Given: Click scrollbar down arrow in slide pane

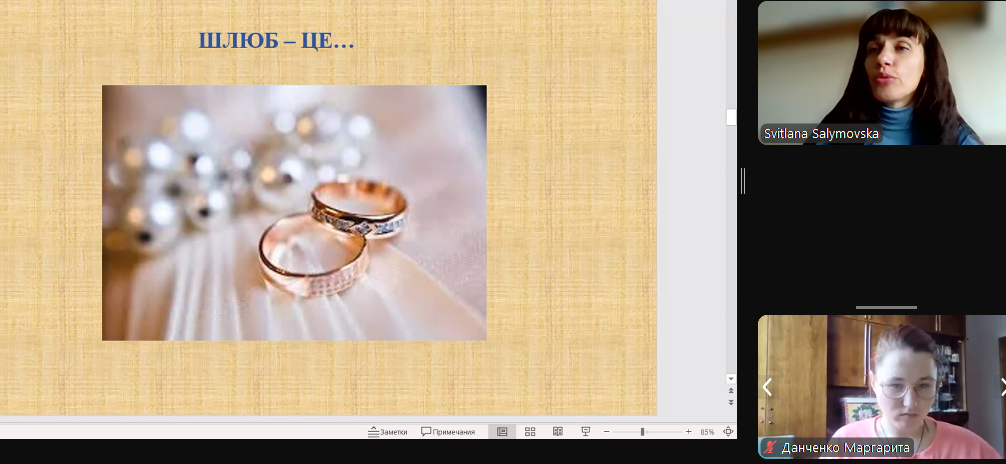Looking at the screenshot, I should pyautogui.click(x=731, y=379).
